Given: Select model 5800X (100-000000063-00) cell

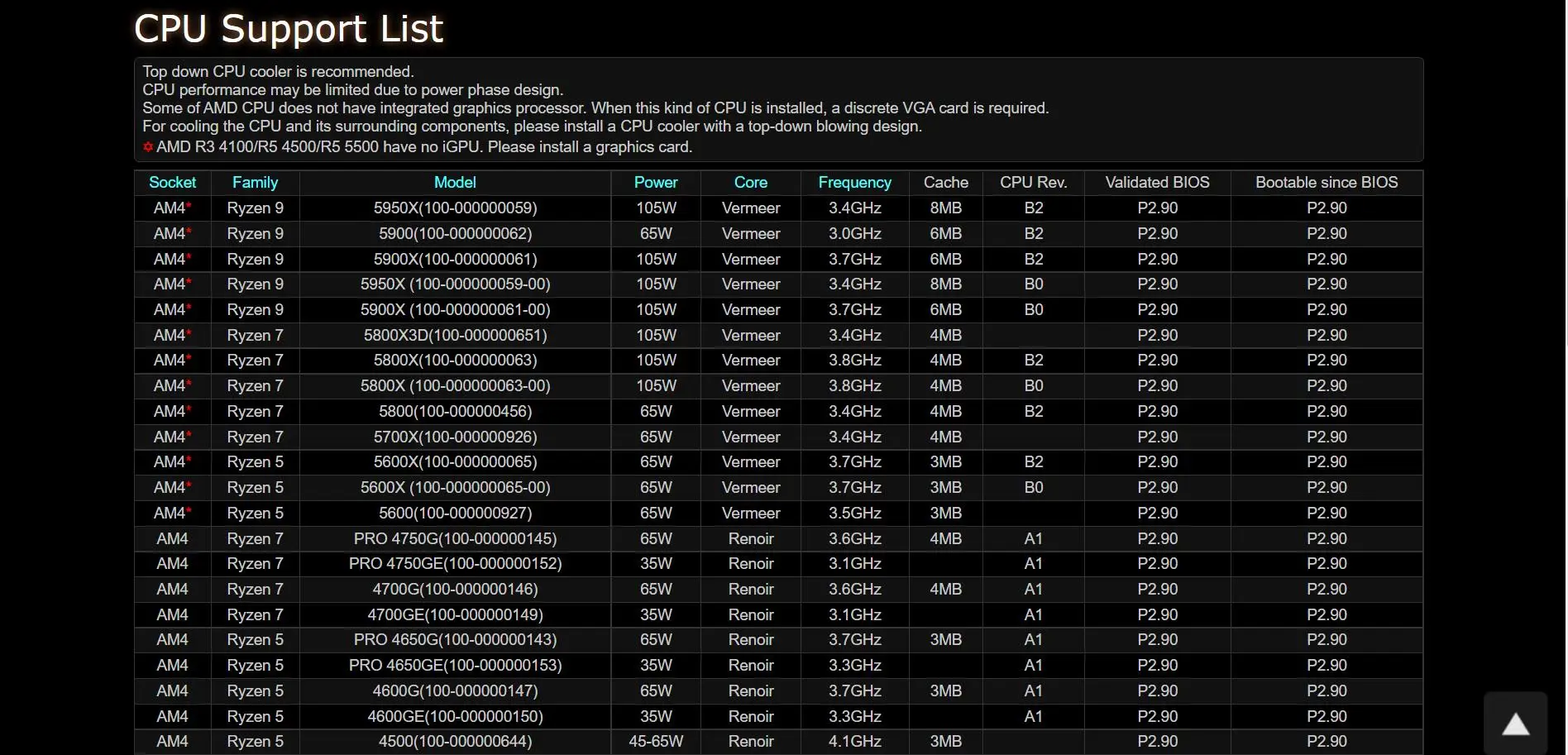Looking at the screenshot, I should point(455,386).
